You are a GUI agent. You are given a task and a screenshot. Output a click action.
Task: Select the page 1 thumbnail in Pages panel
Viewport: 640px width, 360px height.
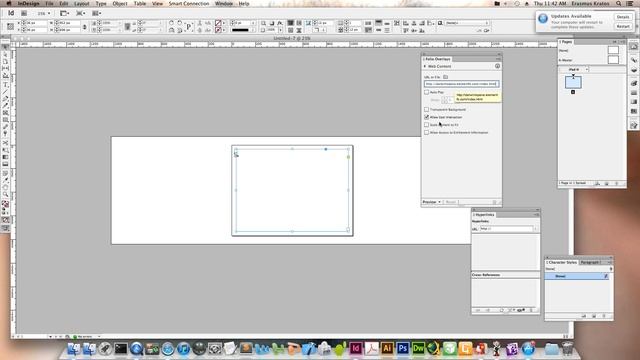(x=573, y=82)
